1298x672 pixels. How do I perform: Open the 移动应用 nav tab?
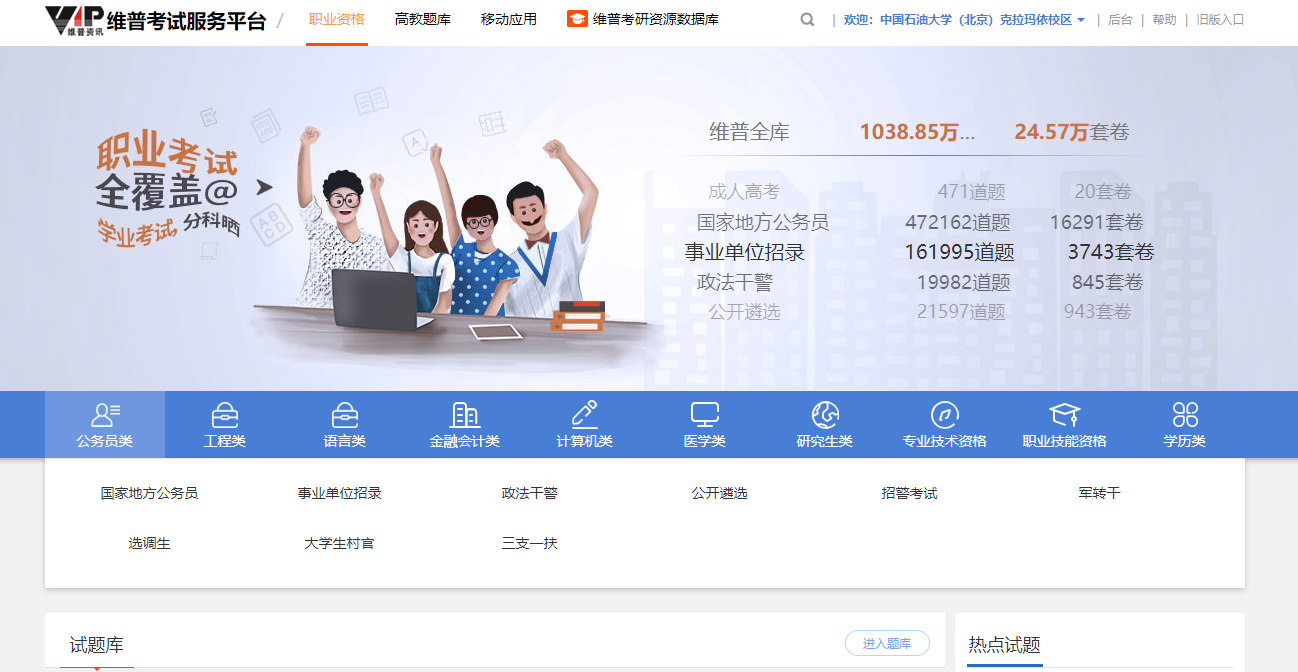tap(509, 20)
